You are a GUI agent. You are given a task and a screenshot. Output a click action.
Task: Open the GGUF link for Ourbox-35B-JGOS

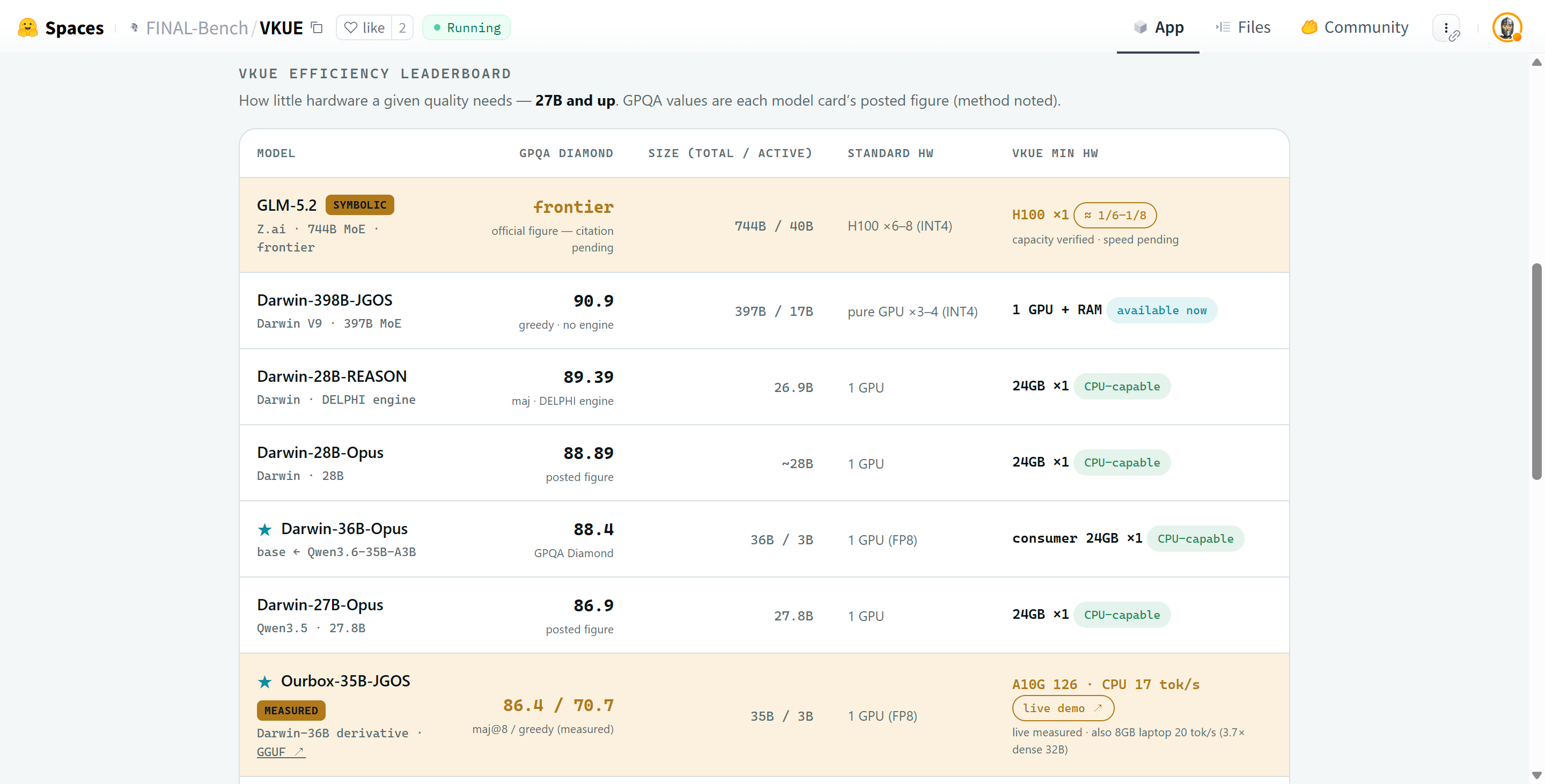click(x=281, y=752)
